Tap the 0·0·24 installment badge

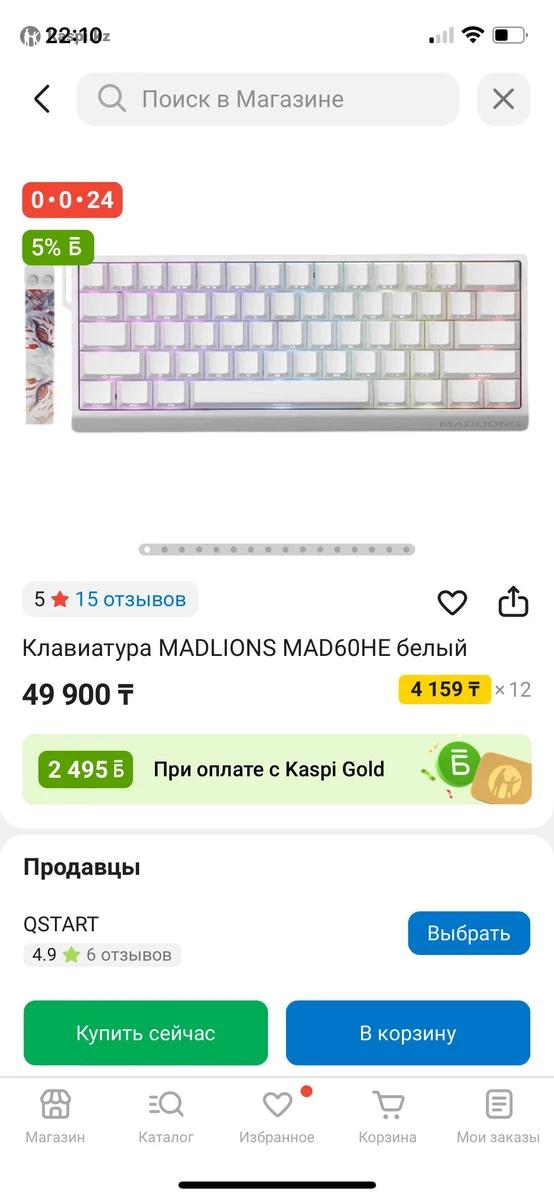72,200
